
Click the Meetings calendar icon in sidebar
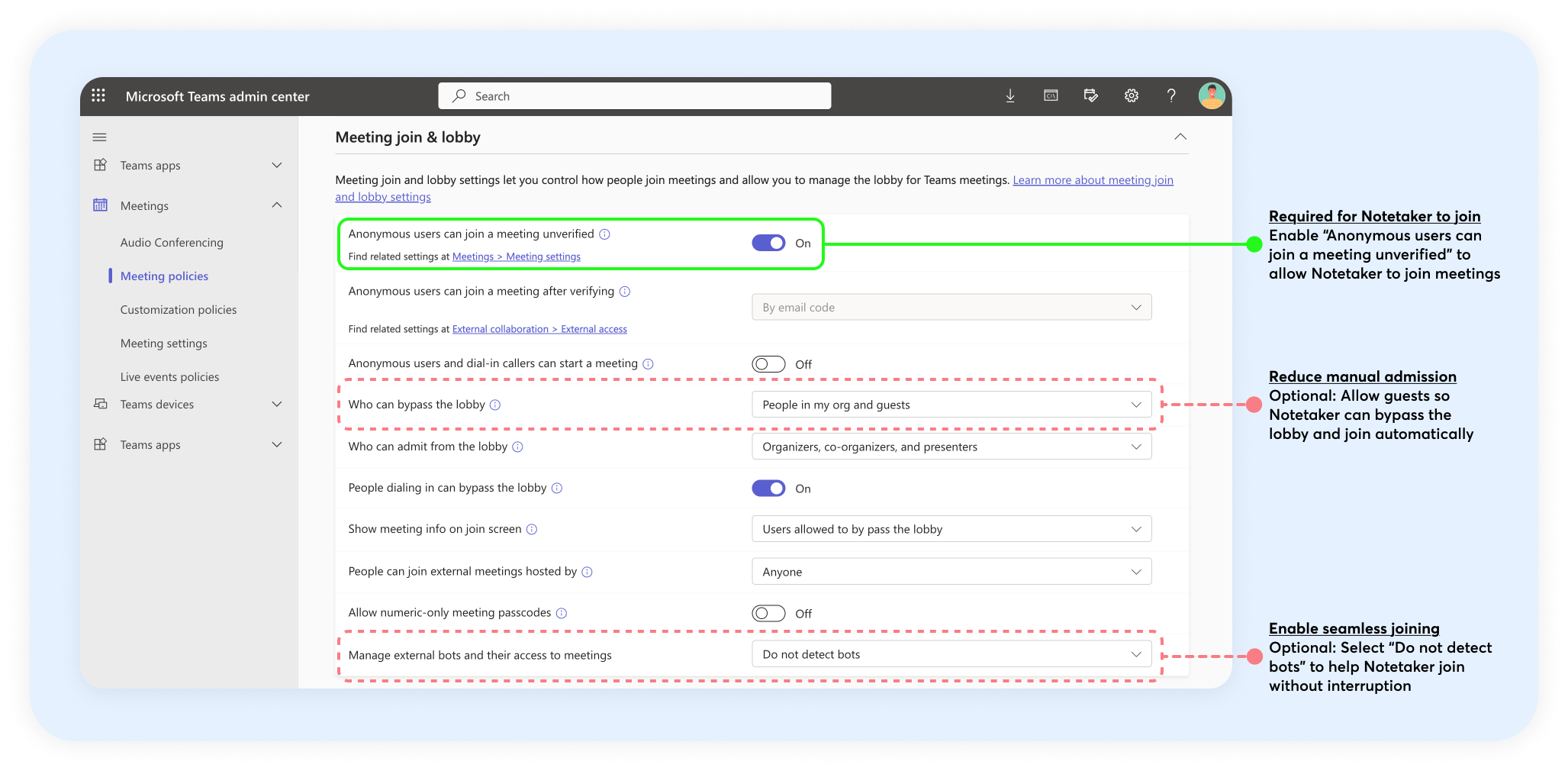[100, 205]
